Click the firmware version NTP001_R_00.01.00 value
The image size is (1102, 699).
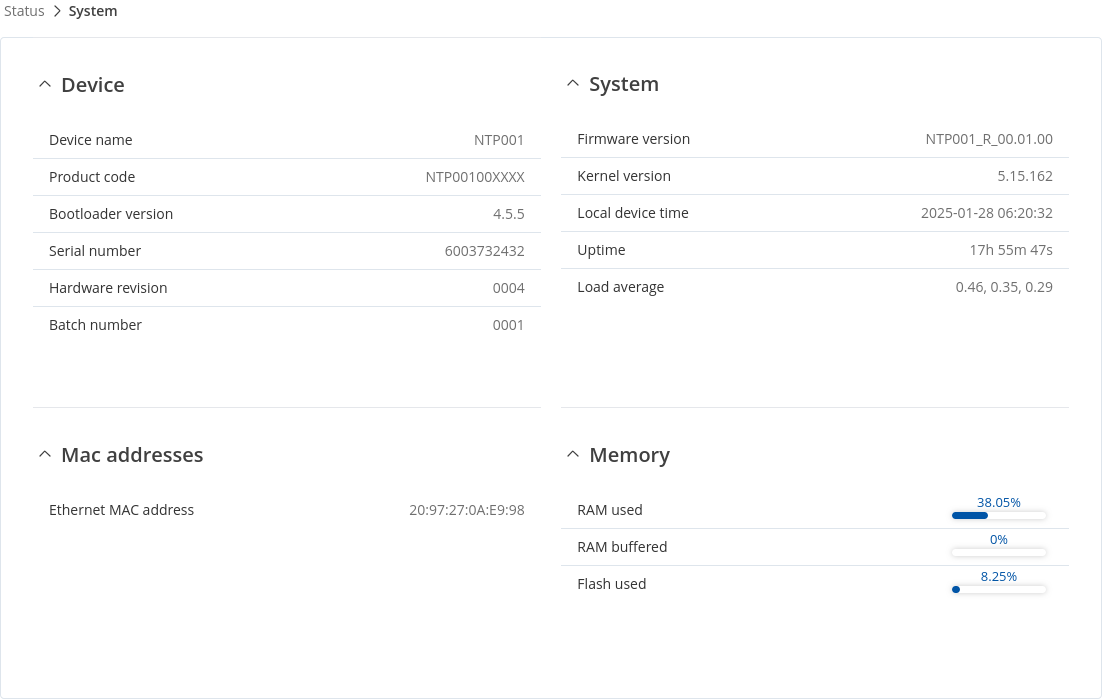(988, 139)
